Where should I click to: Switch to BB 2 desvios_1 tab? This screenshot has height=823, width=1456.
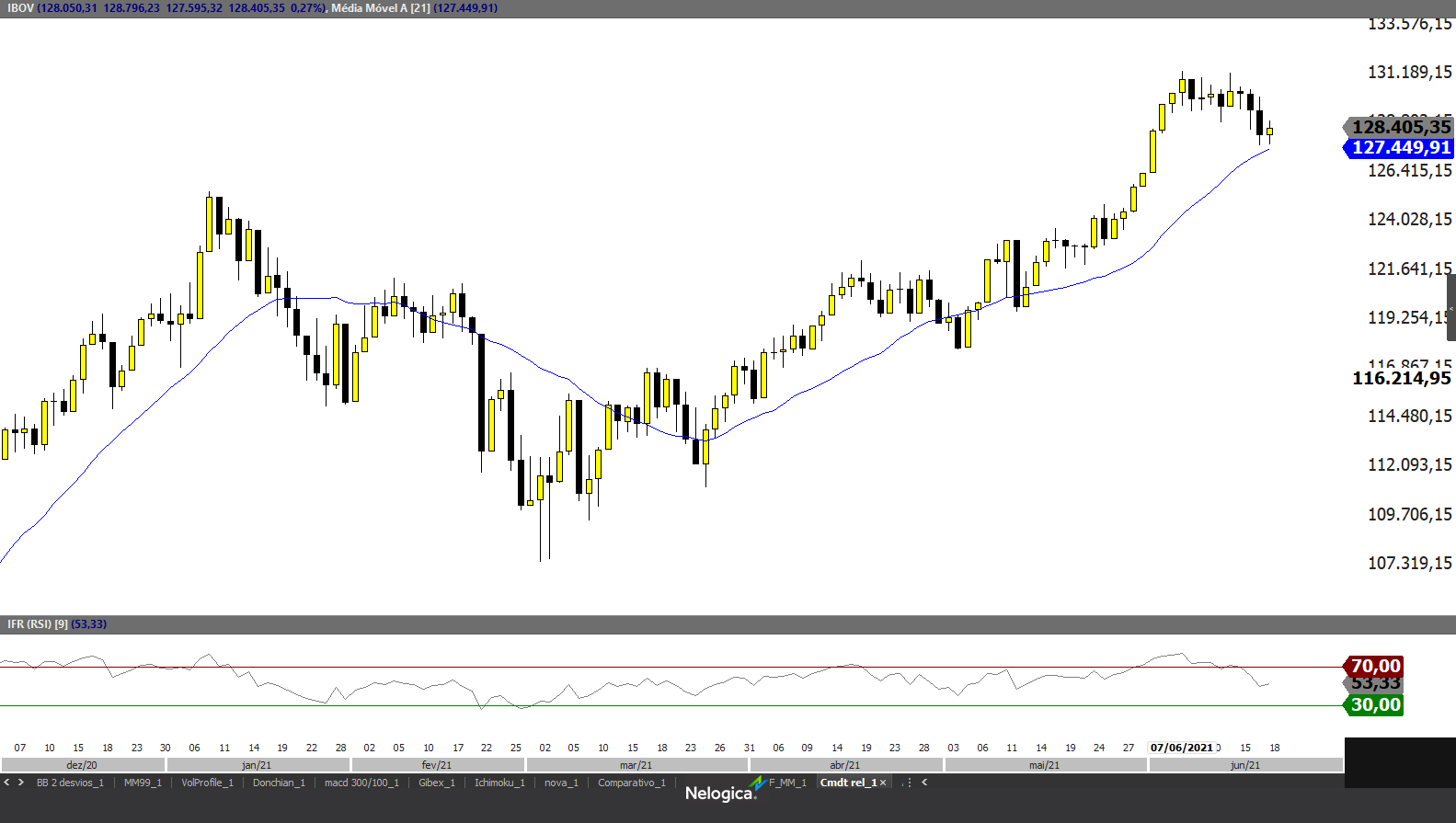[x=70, y=783]
